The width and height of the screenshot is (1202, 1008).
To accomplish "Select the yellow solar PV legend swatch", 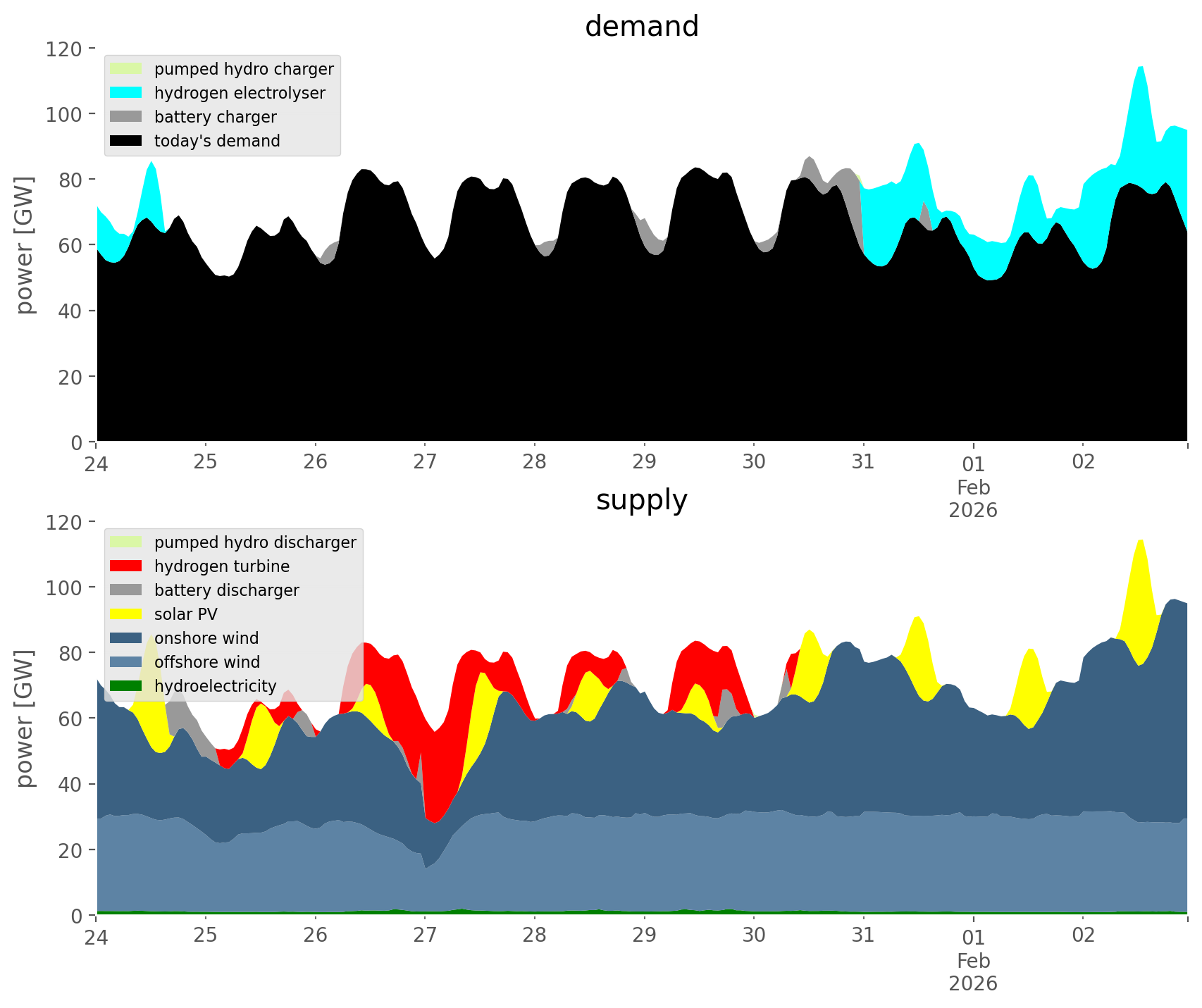I will (126, 614).
